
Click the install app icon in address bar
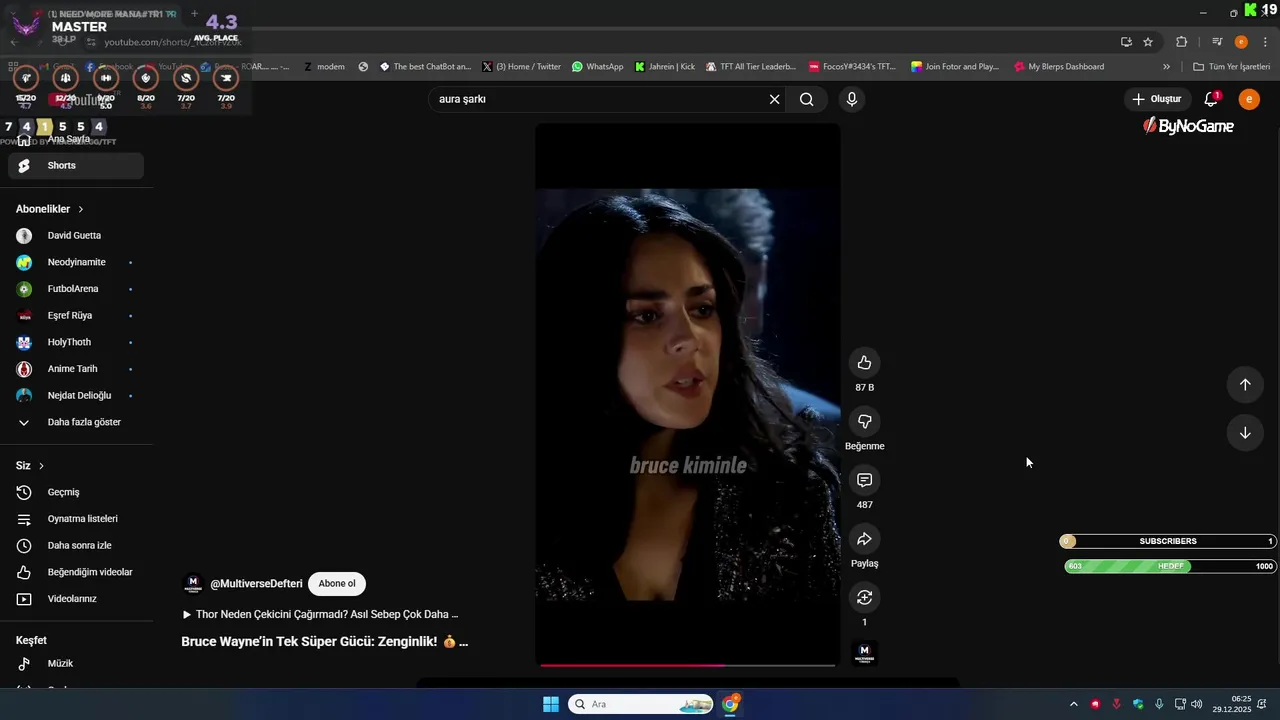click(1126, 42)
